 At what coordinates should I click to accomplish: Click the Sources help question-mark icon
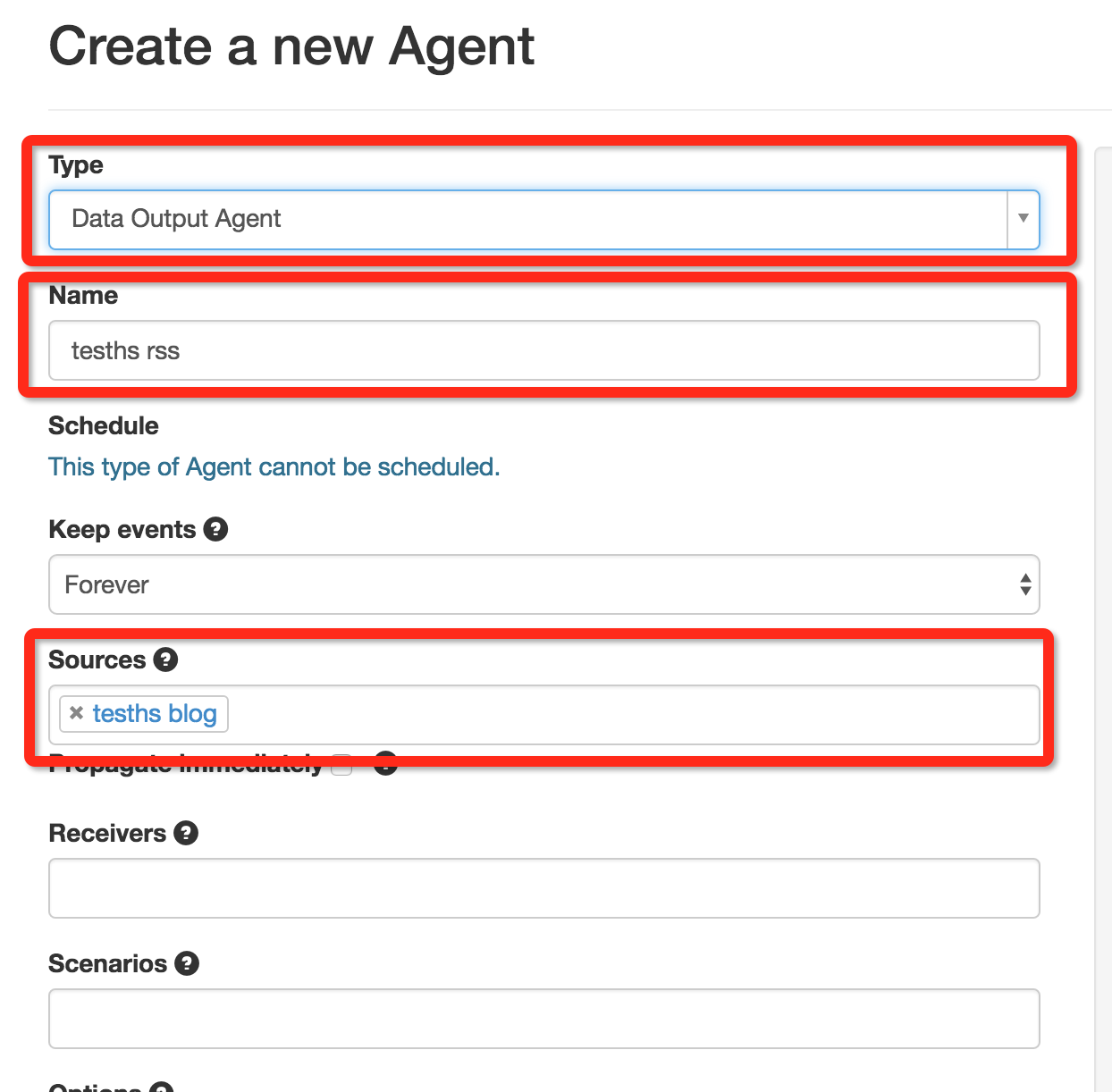click(165, 659)
